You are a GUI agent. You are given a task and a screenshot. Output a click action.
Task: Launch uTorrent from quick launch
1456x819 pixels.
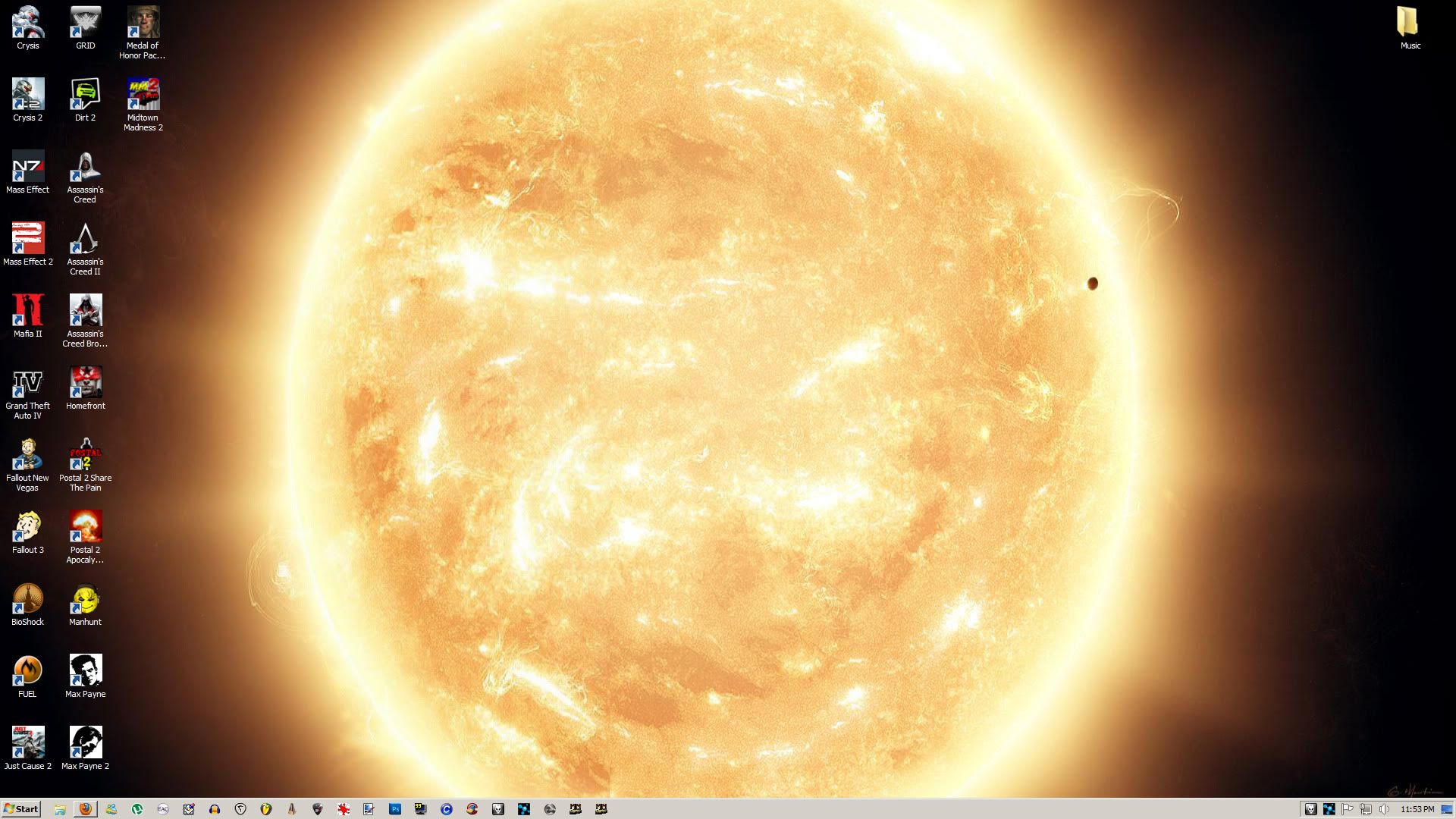tap(137, 809)
